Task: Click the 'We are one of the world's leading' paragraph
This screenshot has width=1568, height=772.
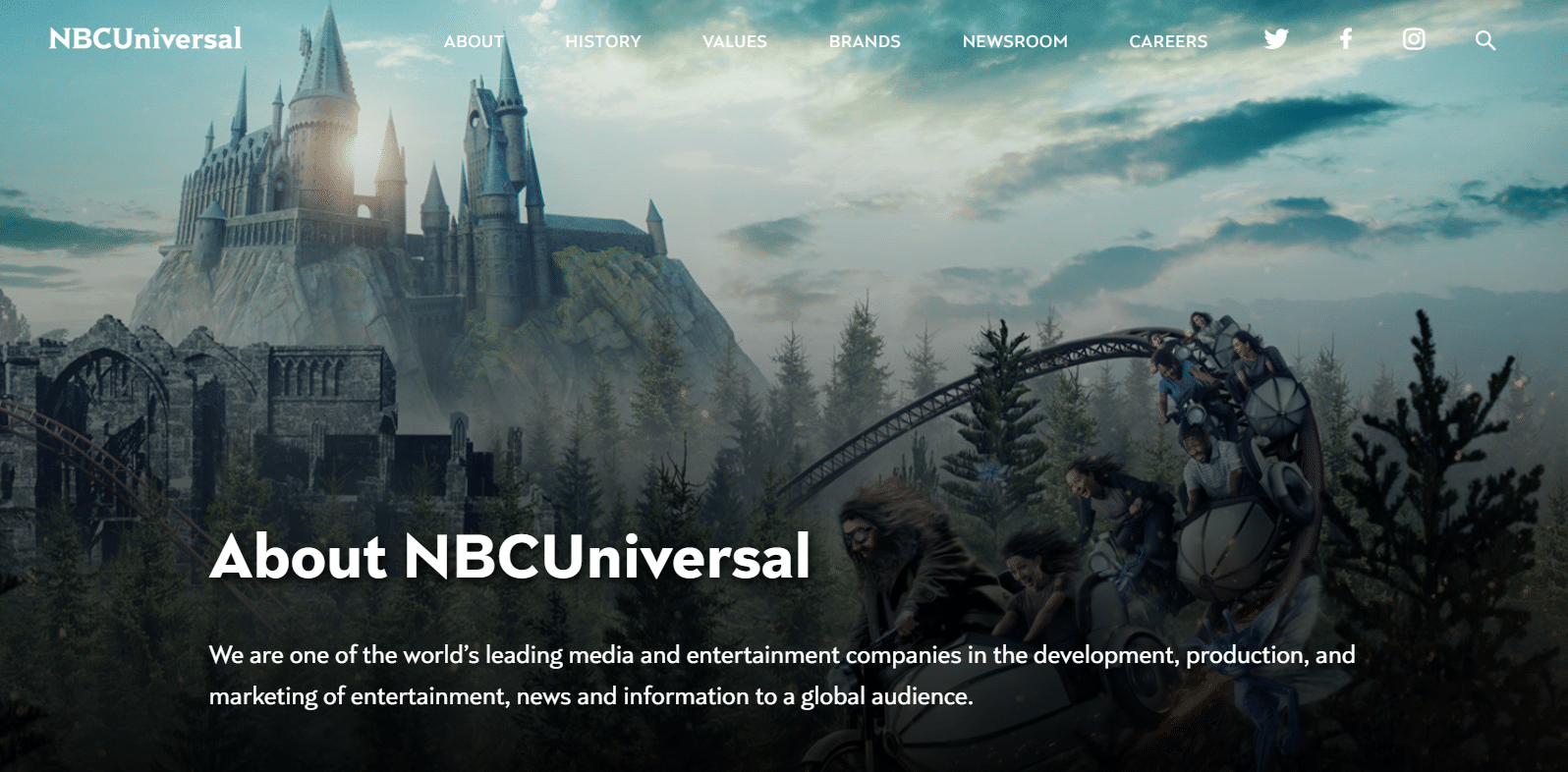Action: click(782, 675)
